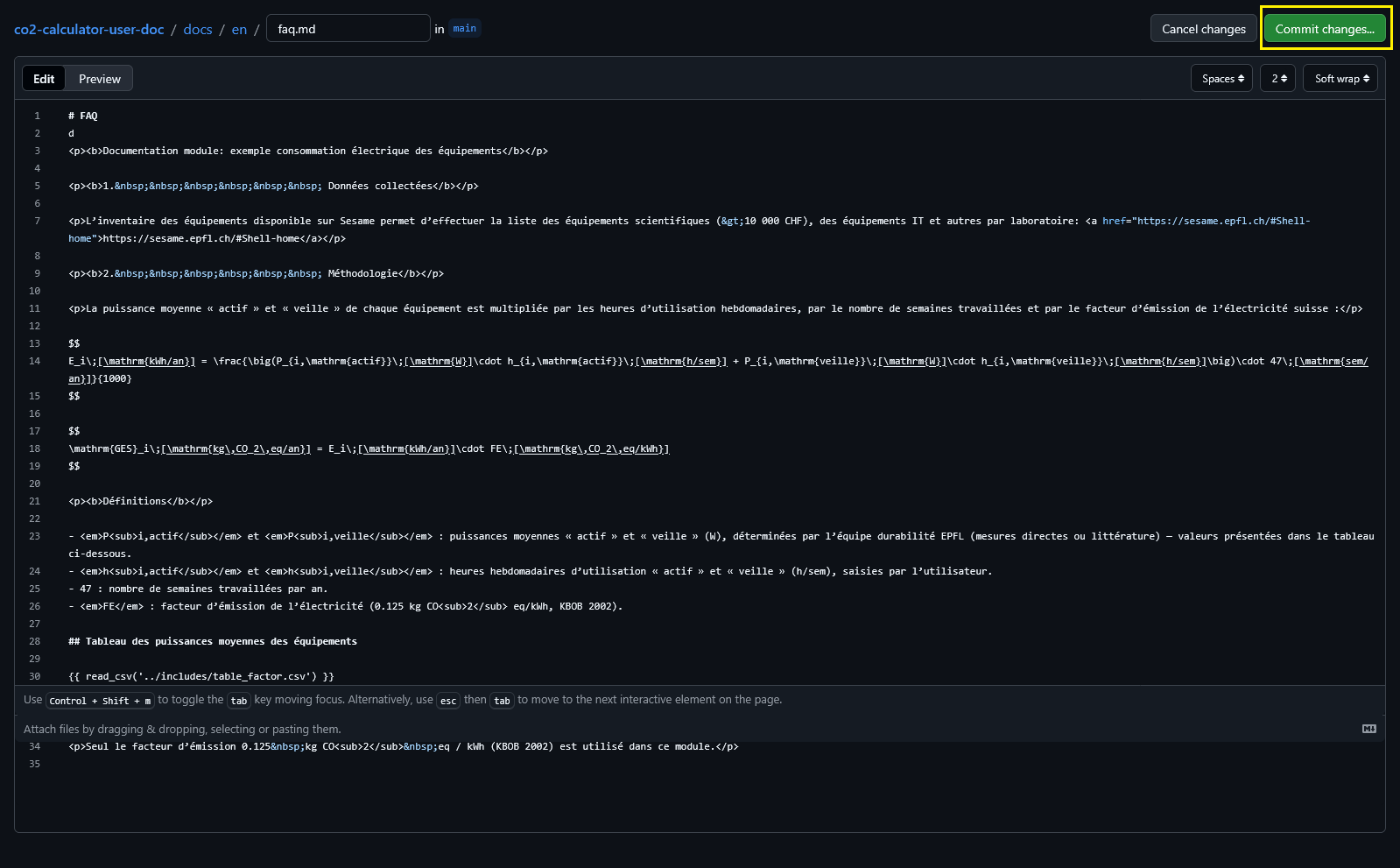Image resolution: width=1400 pixels, height=868 pixels.
Task: Open the indent size 2 dropdown
Action: click(1278, 78)
